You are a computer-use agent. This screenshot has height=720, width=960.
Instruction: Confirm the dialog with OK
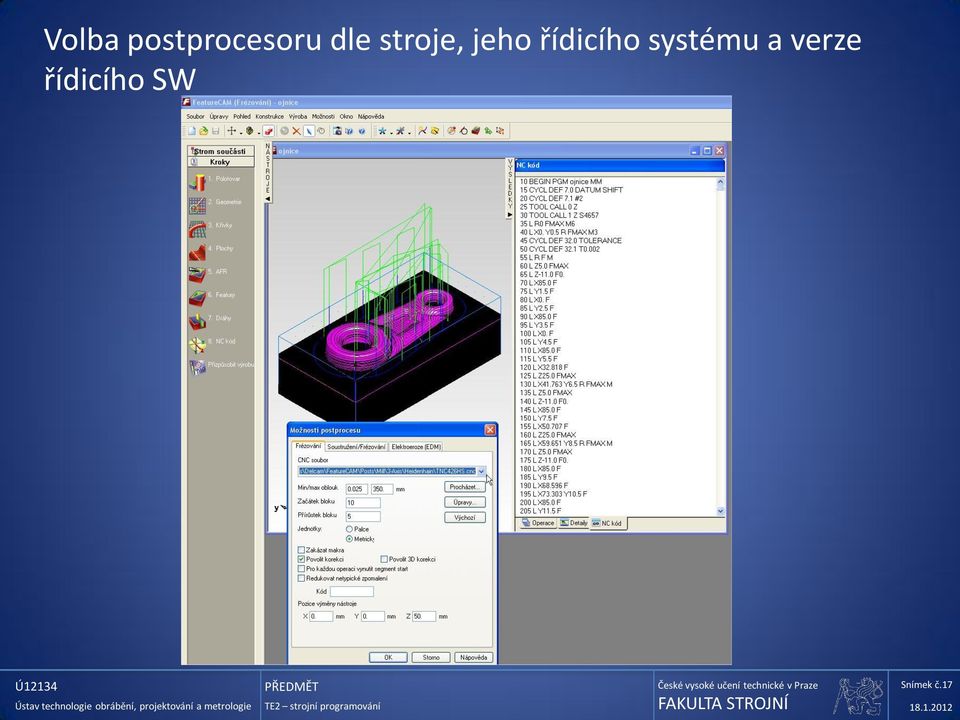388,658
